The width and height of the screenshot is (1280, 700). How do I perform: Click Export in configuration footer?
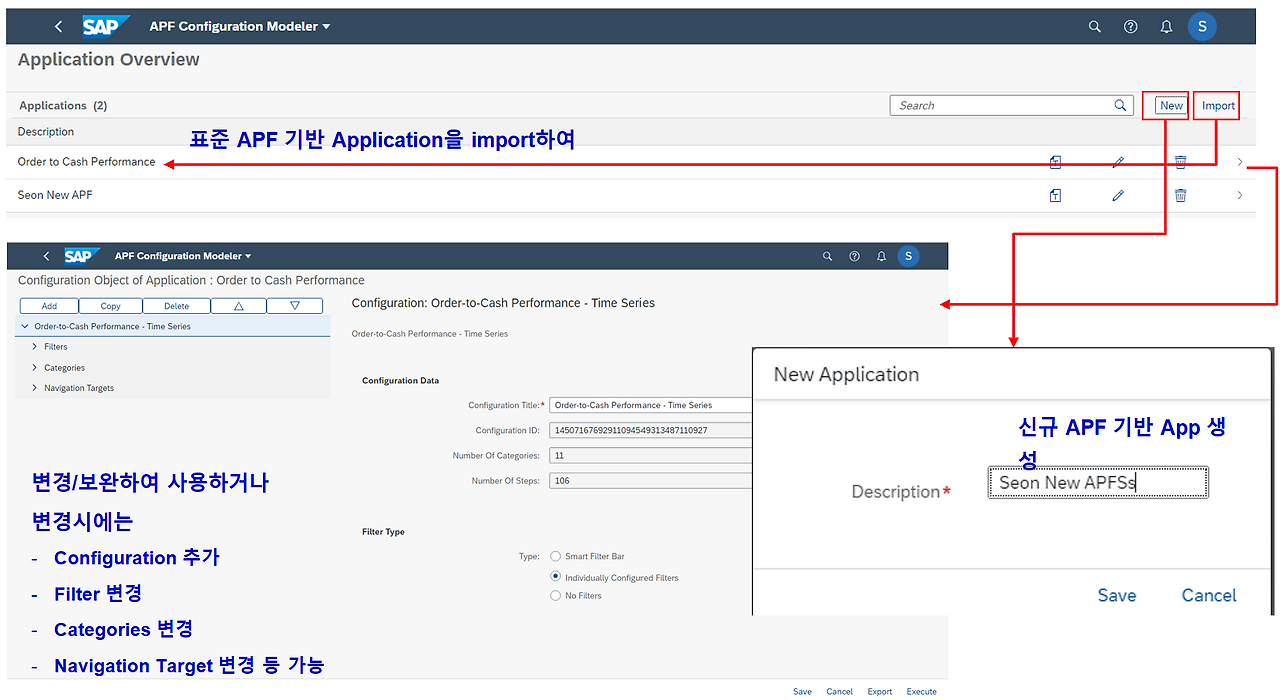point(880,691)
